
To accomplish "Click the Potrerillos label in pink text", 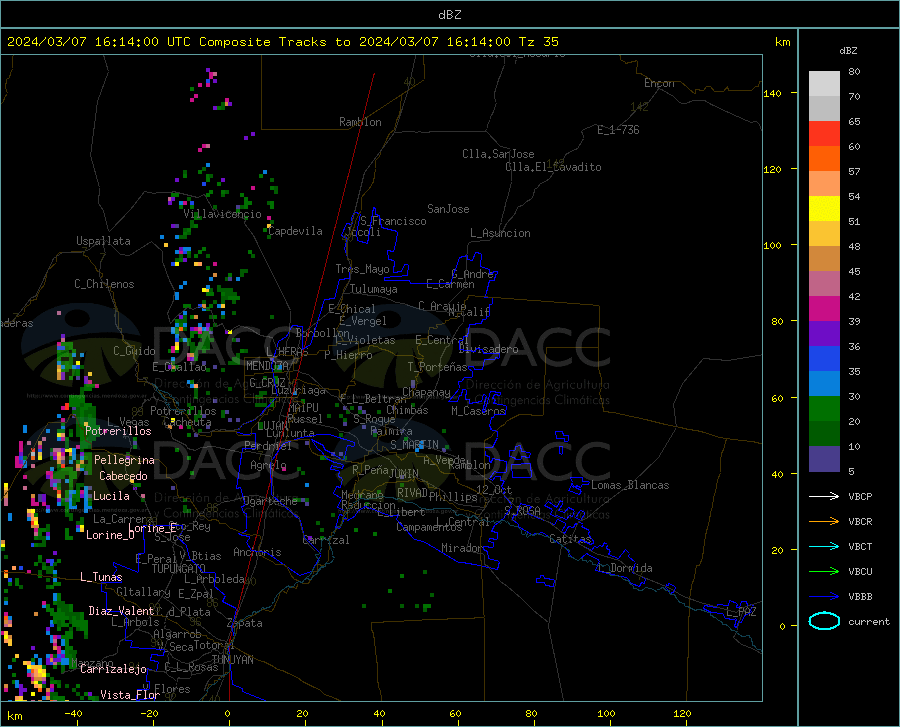I will [x=118, y=431].
